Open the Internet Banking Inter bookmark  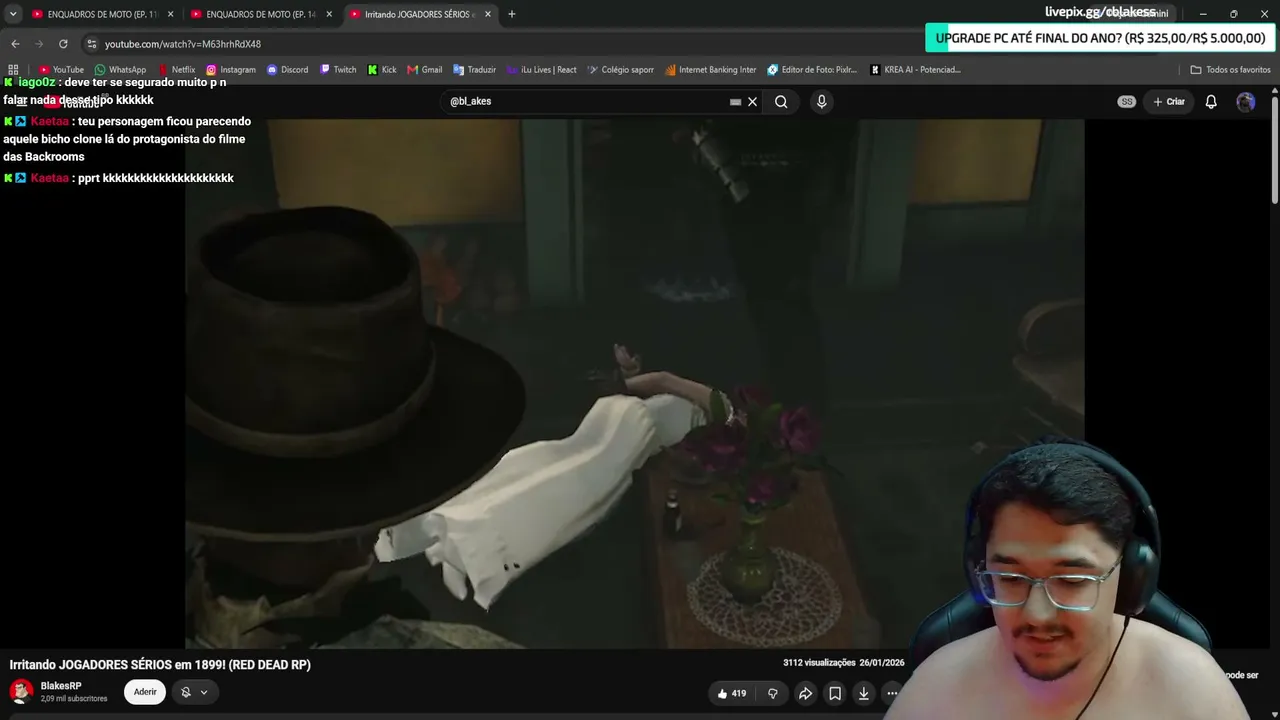point(710,70)
